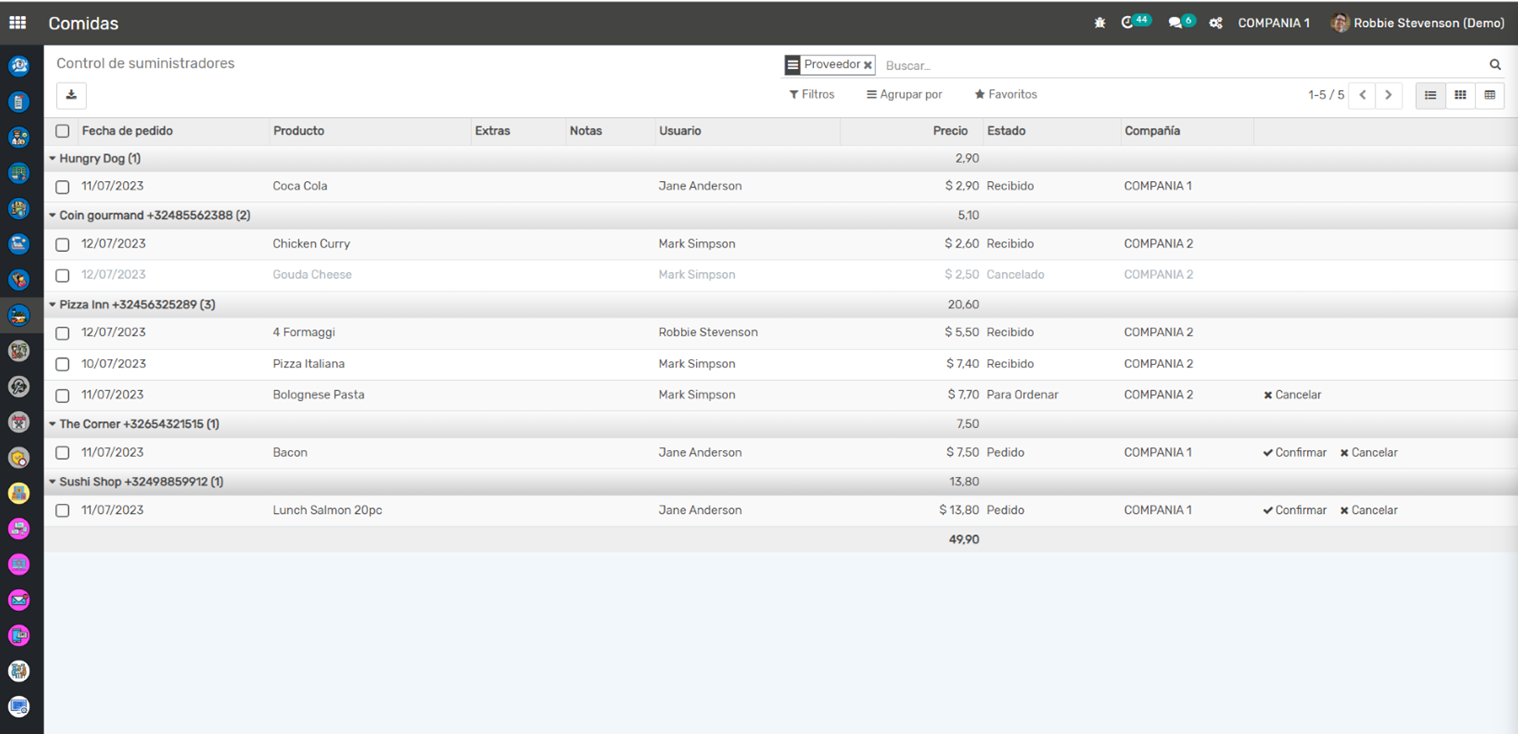Go to next page arrow
This screenshot has height=734, width=1518.
pos(1388,95)
